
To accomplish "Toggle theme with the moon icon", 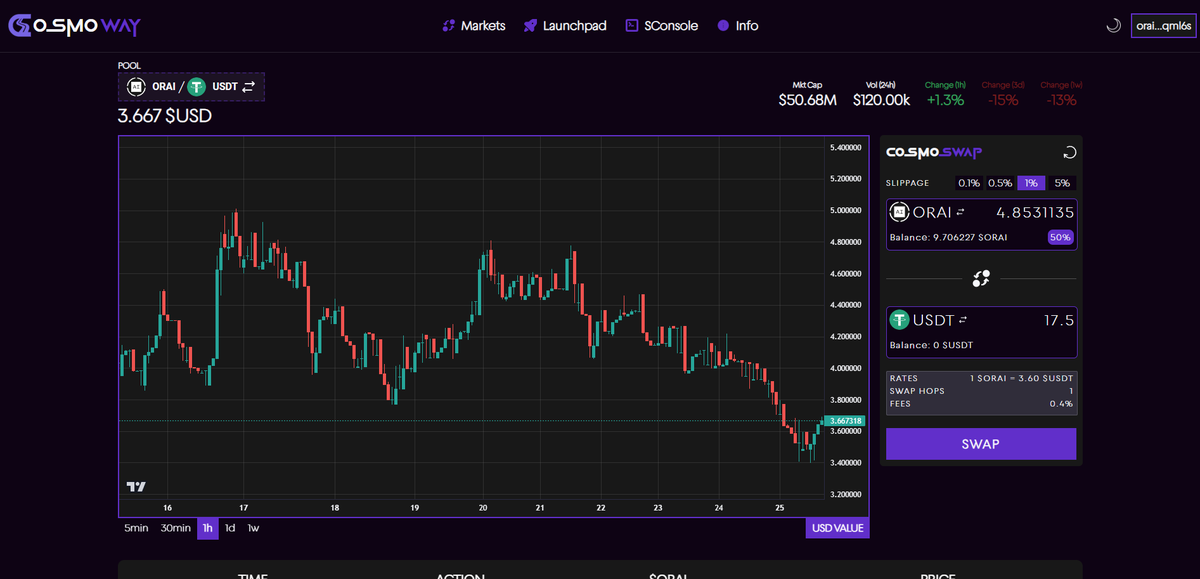I will (1113, 24).
